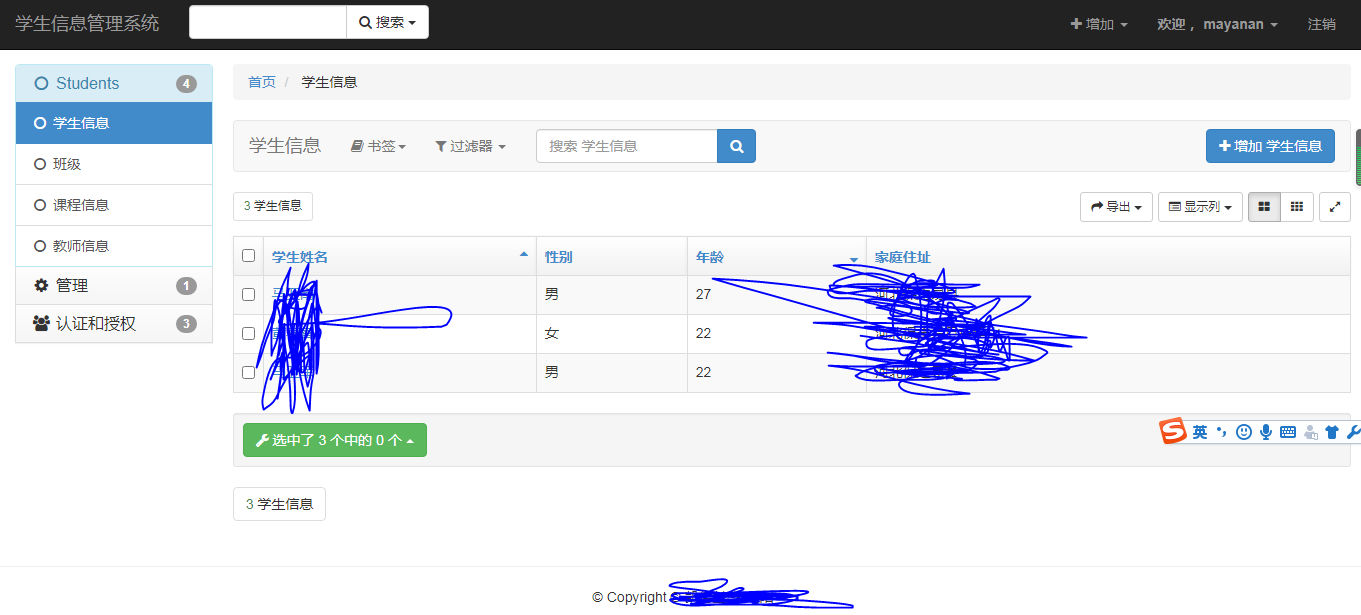Viewport: 1361px width, 615px height.
Task: Open the Sogou emoji panel icon
Action: click(x=1243, y=432)
